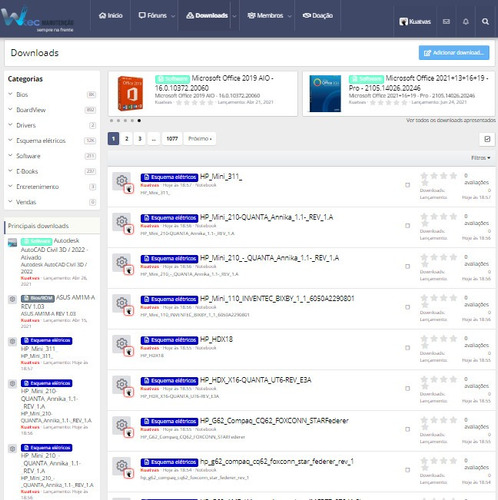
Task: Expand the Bios category chevron
Action: tap(10, 94)
